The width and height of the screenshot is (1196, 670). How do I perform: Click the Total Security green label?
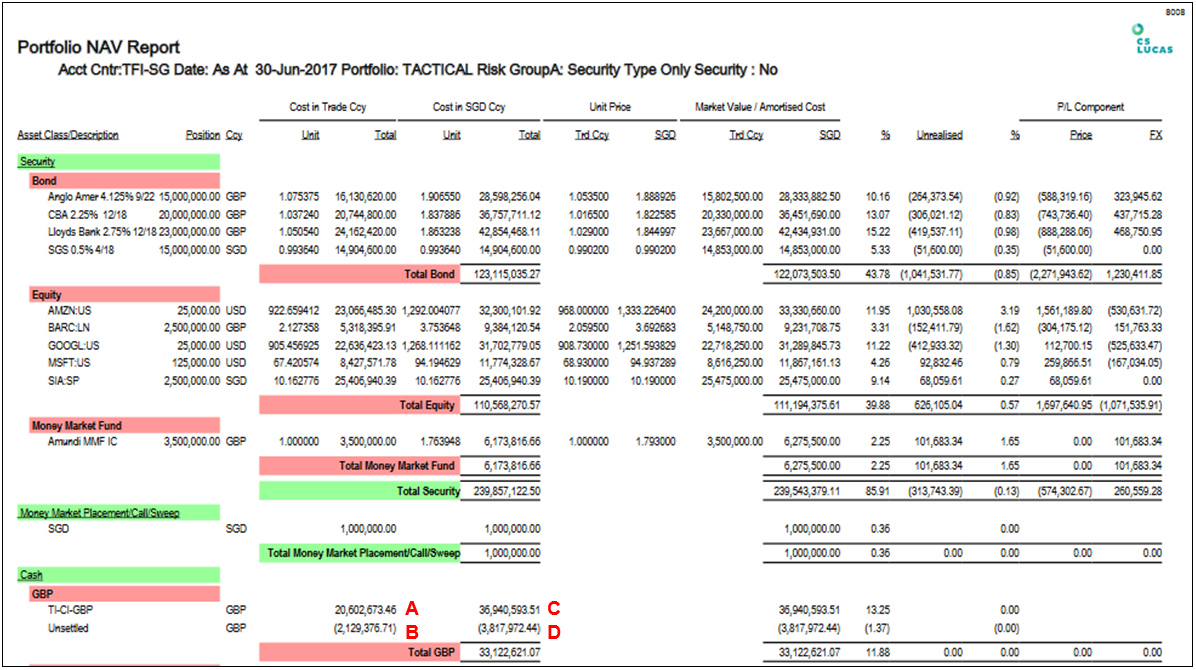[428, 491]
